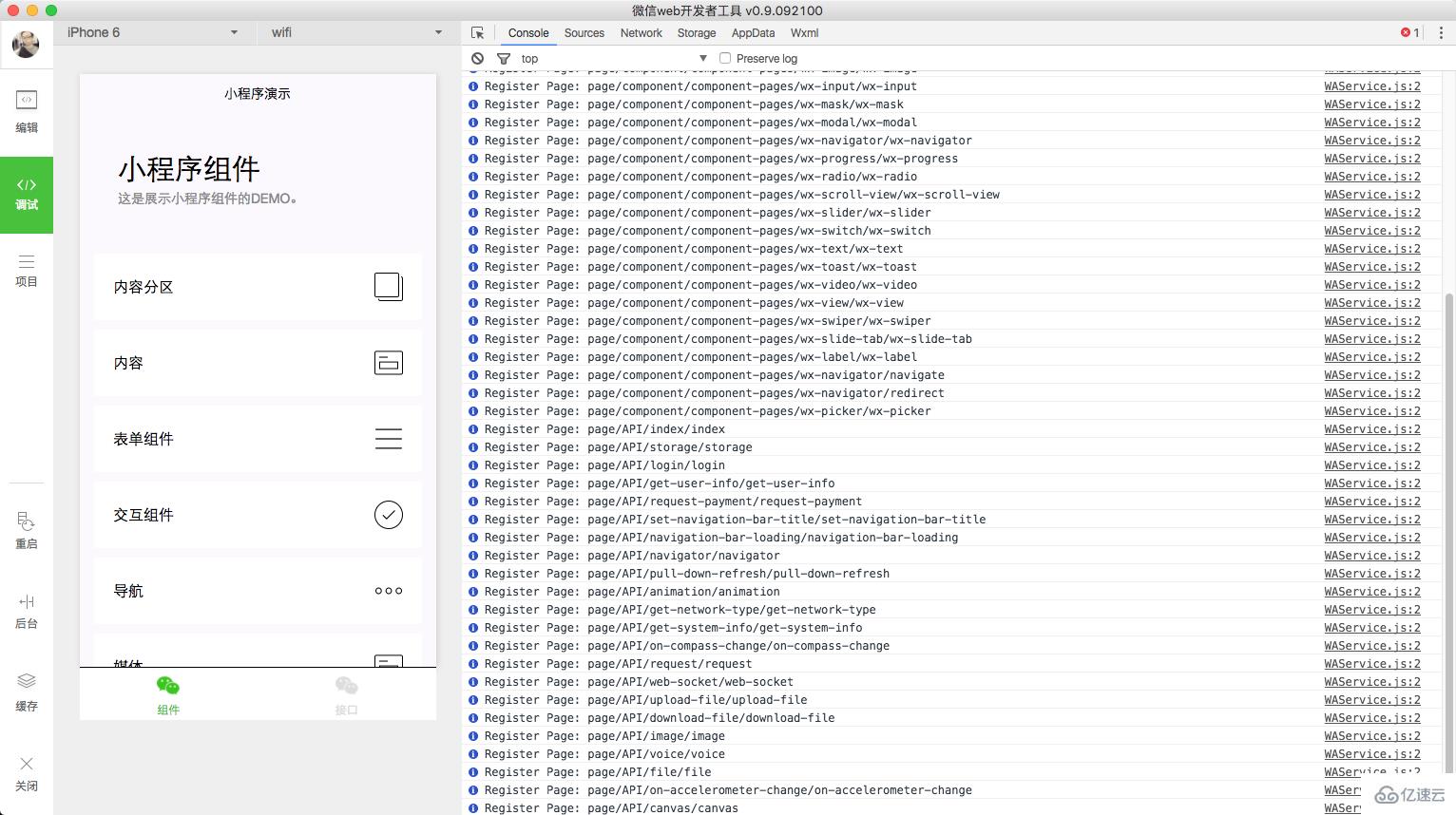Open the top execution context dropdown

pyautogui.click(x=614, y=58)
